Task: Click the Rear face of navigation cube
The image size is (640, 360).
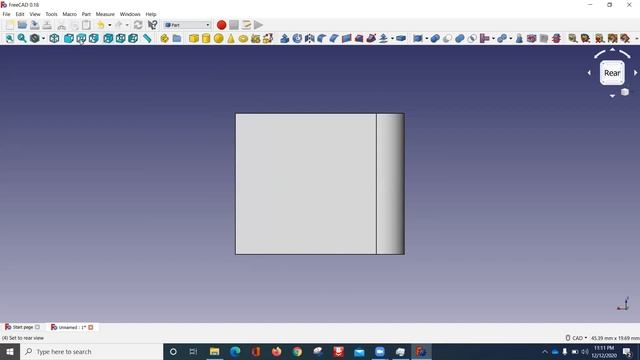Action: (612, 73)
